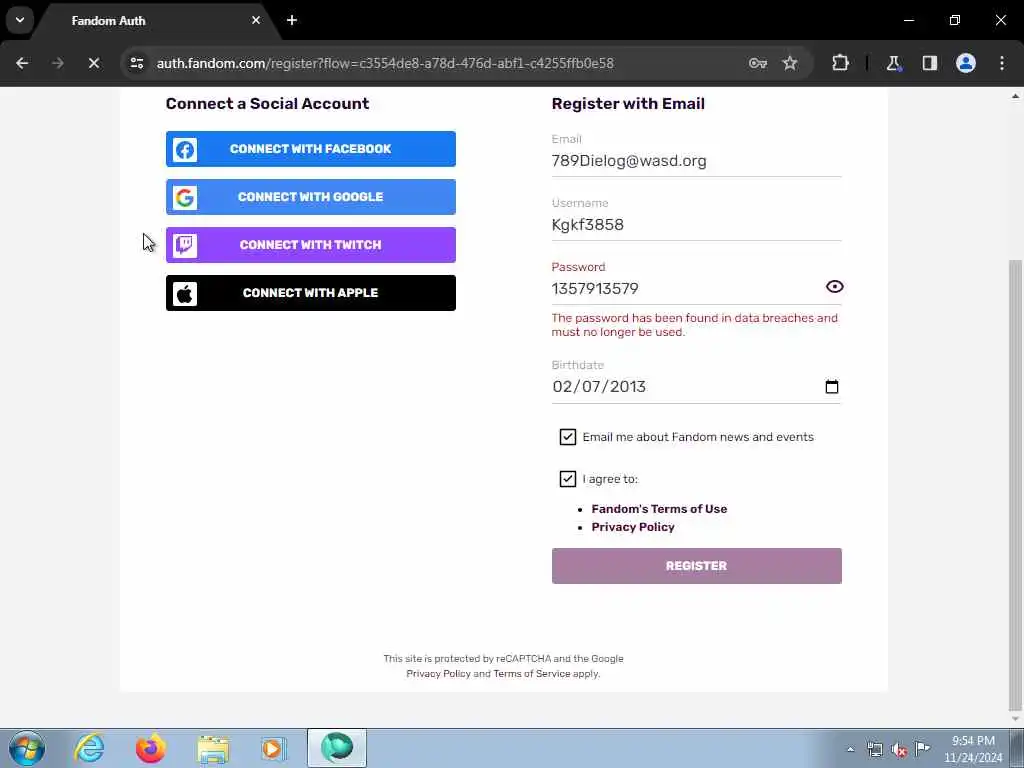Click the Apple logo icon
Viewport: 1024px width, 768px height.
(x=185, y=294)
